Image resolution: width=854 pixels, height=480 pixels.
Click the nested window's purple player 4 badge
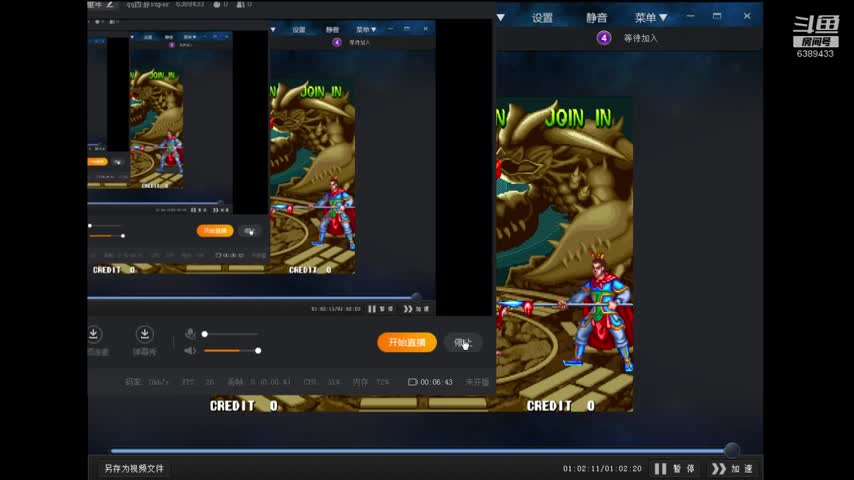pyautogui.click(x=337, y=42)
